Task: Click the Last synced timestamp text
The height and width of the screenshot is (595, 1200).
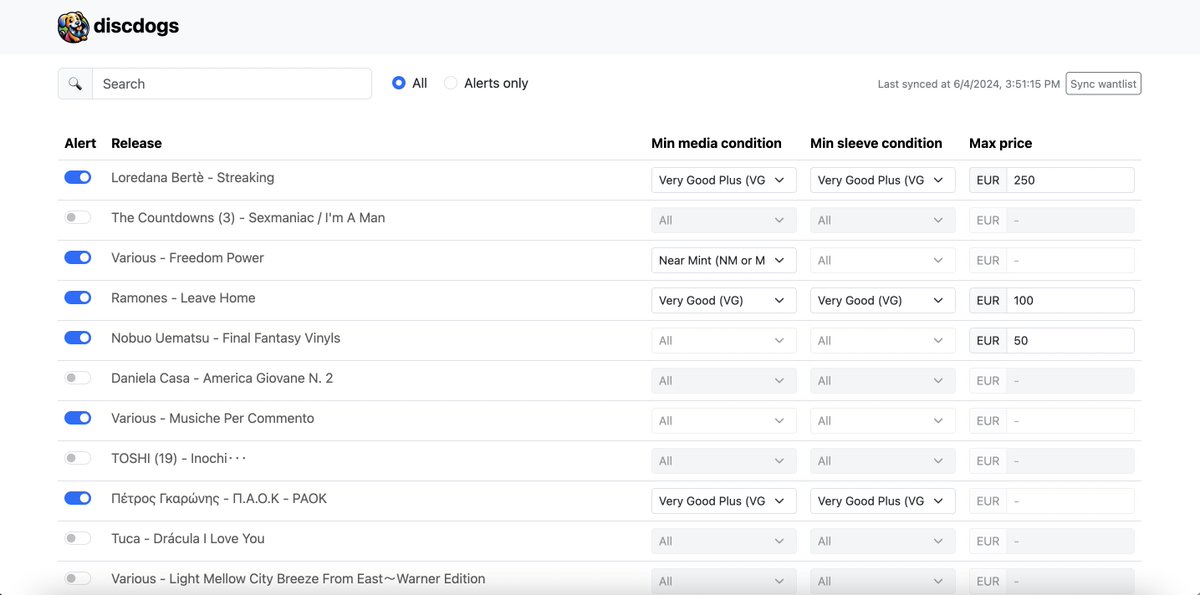Action: click(x=969, y=84)
